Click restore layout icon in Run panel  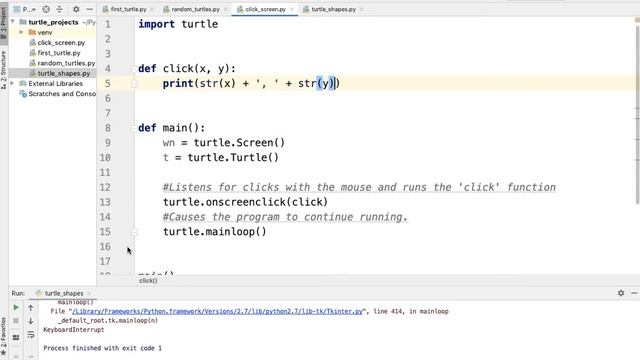pos(16,337)
